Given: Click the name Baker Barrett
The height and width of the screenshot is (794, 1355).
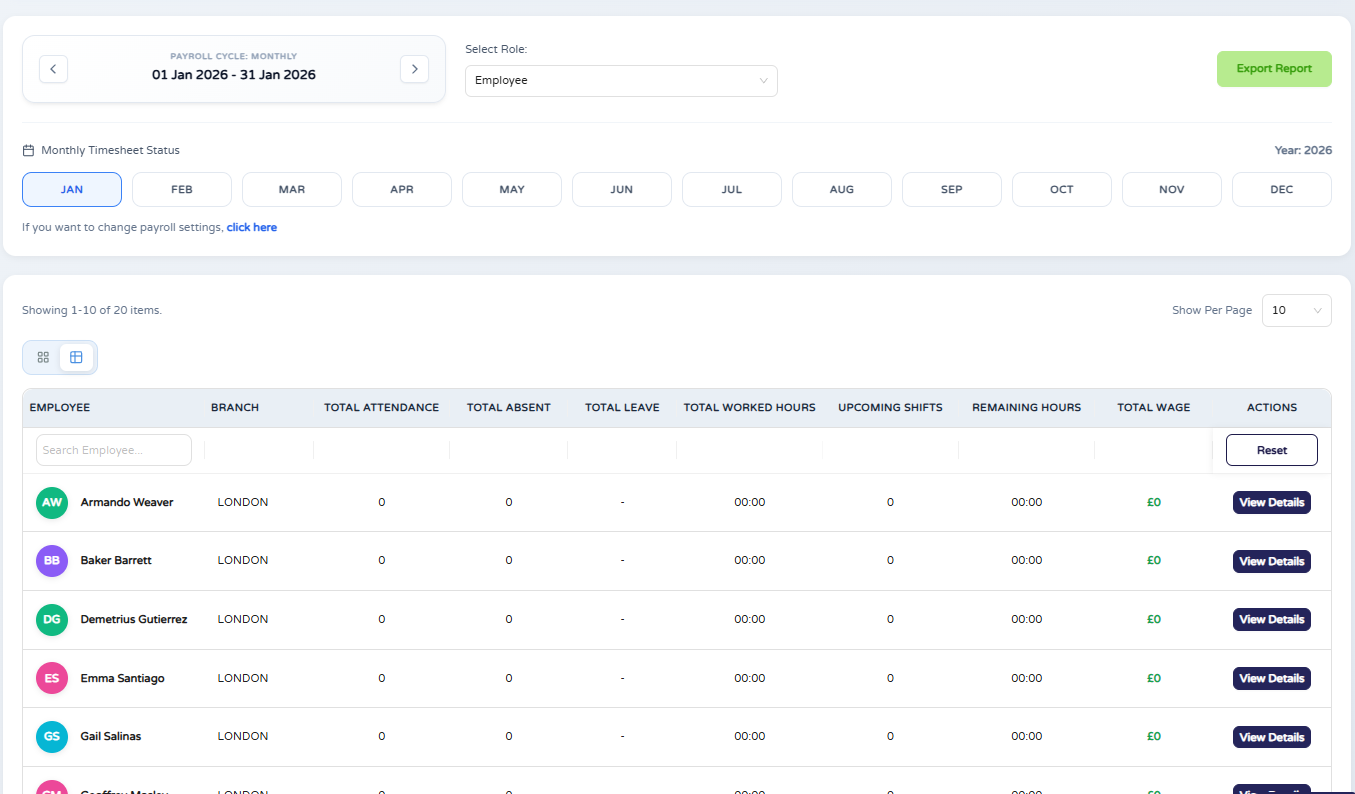Looking at the screenshot, I should point(116,561).
